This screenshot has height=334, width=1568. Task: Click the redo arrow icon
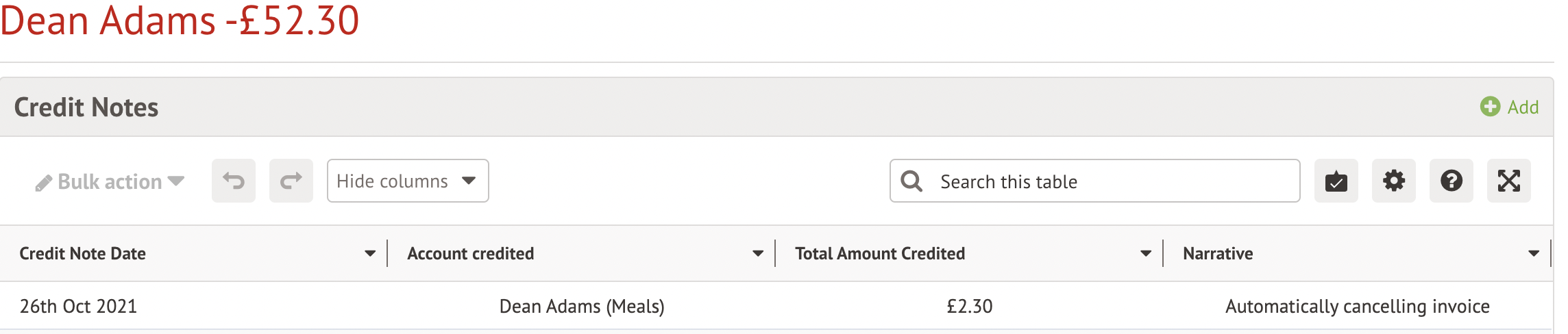tap(291, 181)
